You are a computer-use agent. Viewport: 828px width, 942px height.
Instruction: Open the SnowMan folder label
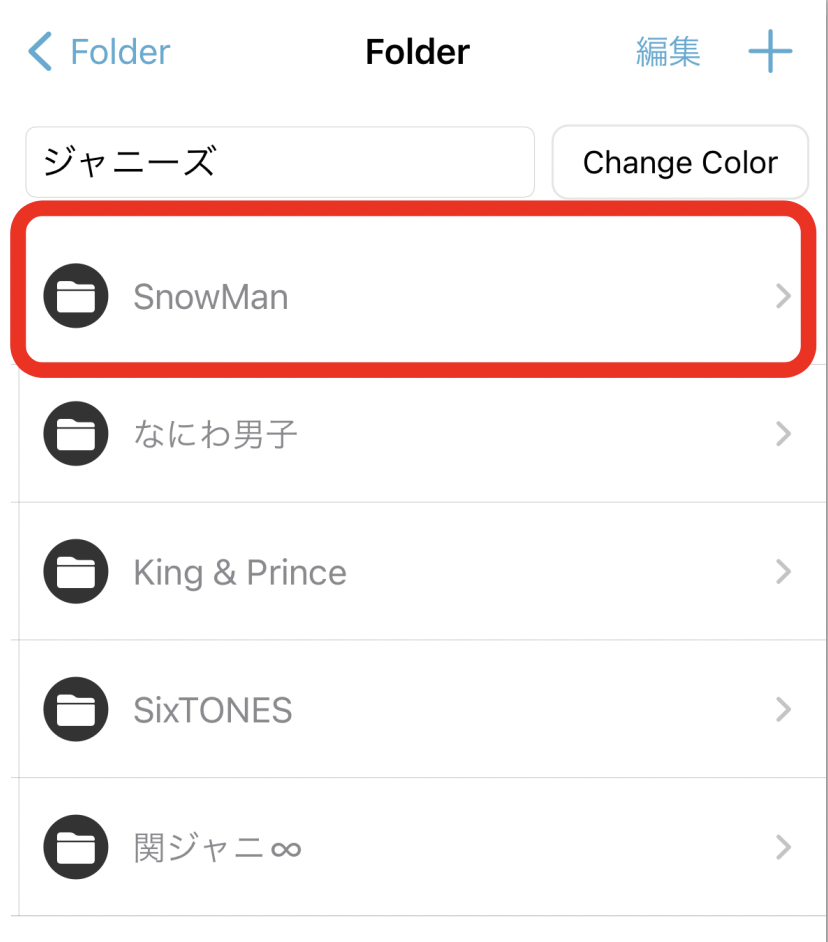click(211, 297)
